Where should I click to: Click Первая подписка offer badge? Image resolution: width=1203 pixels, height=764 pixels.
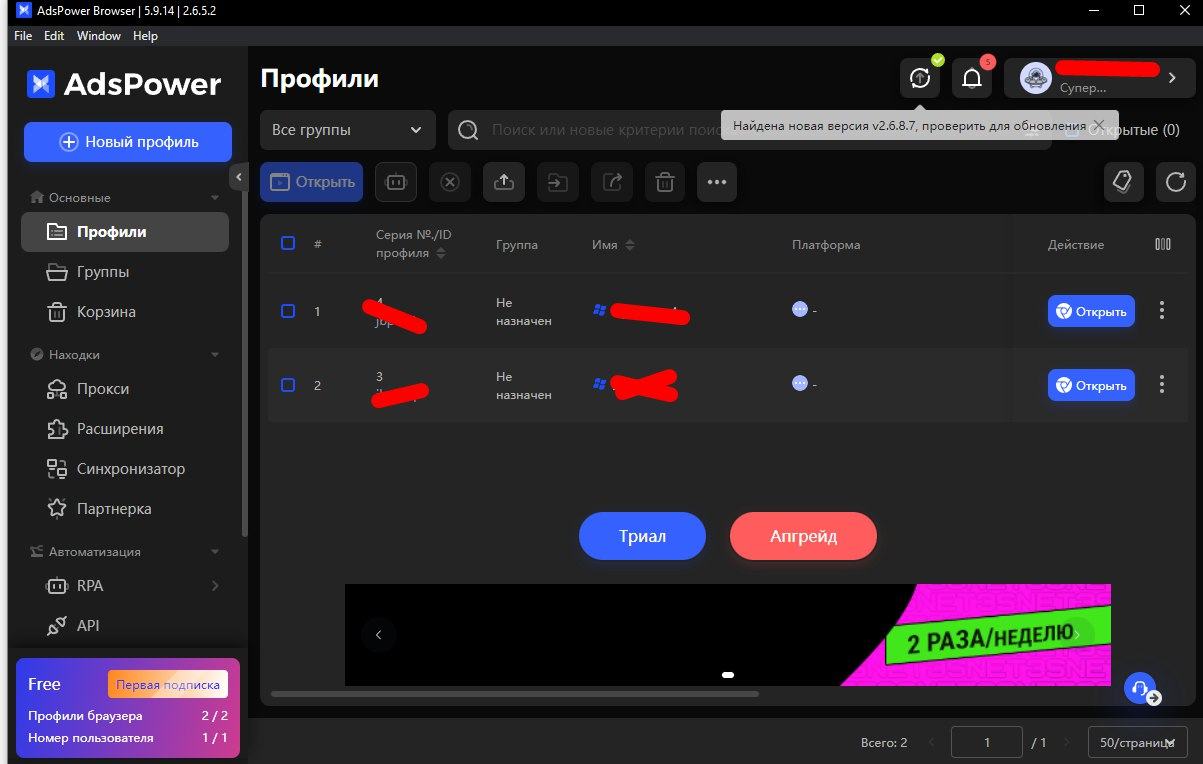(168, 685)
